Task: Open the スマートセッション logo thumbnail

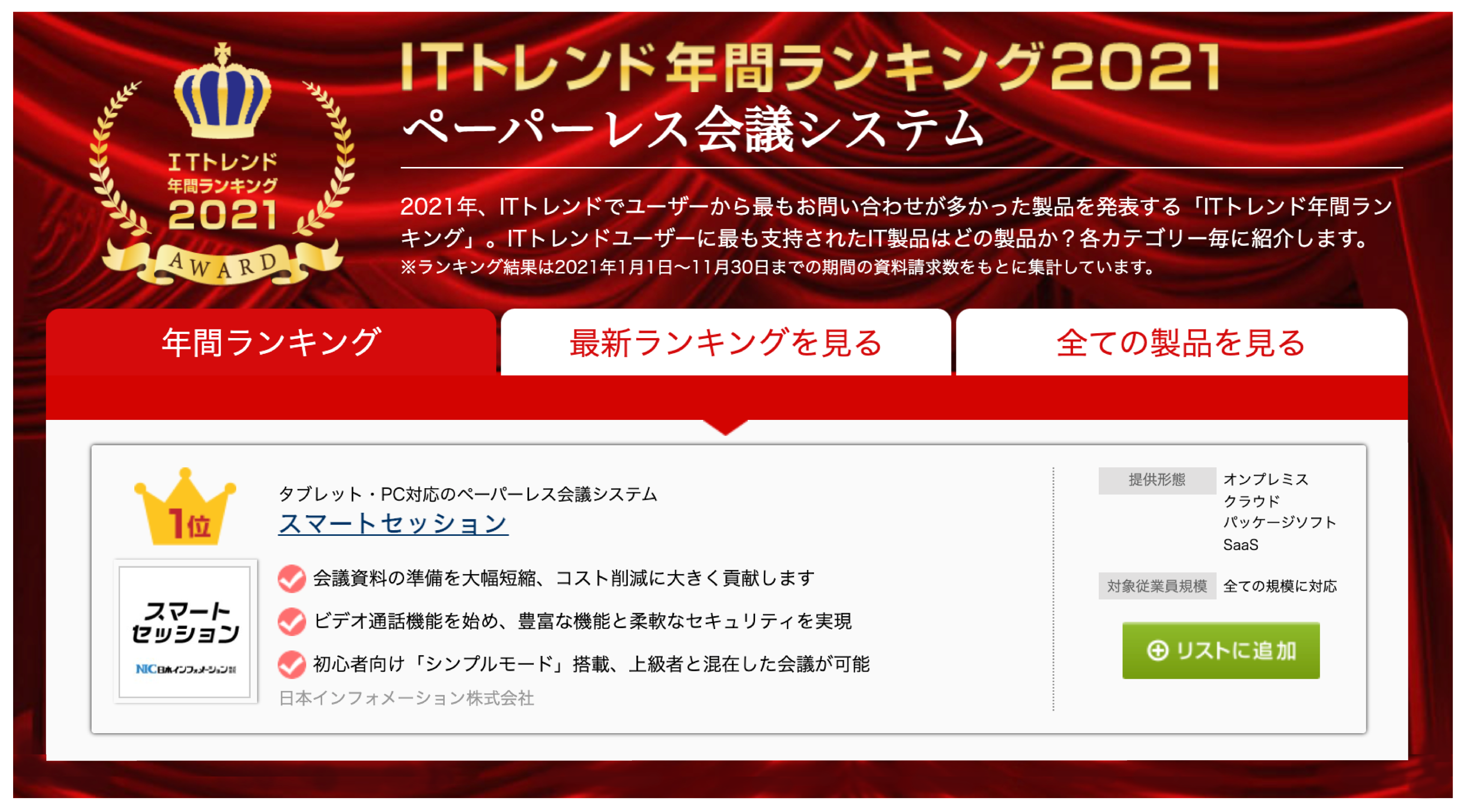Action: (185, 631)
